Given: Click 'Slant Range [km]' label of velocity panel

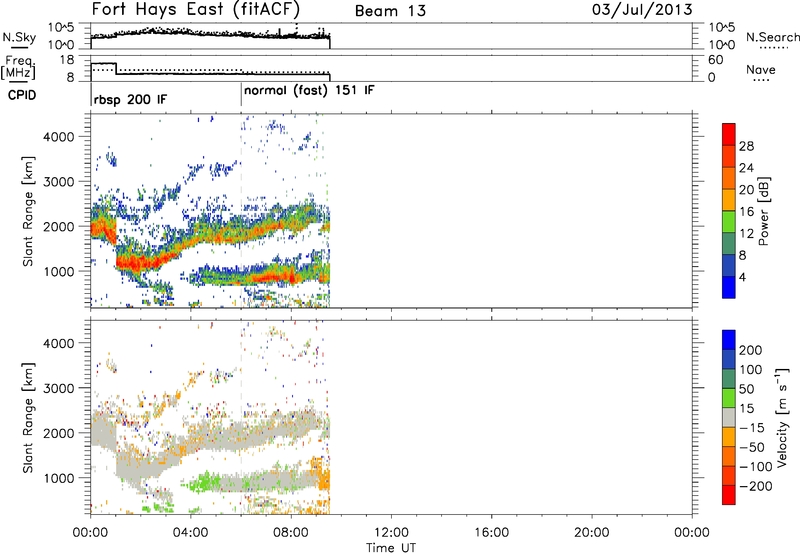Looking at the screenshot, I should [x=28, y=417].
